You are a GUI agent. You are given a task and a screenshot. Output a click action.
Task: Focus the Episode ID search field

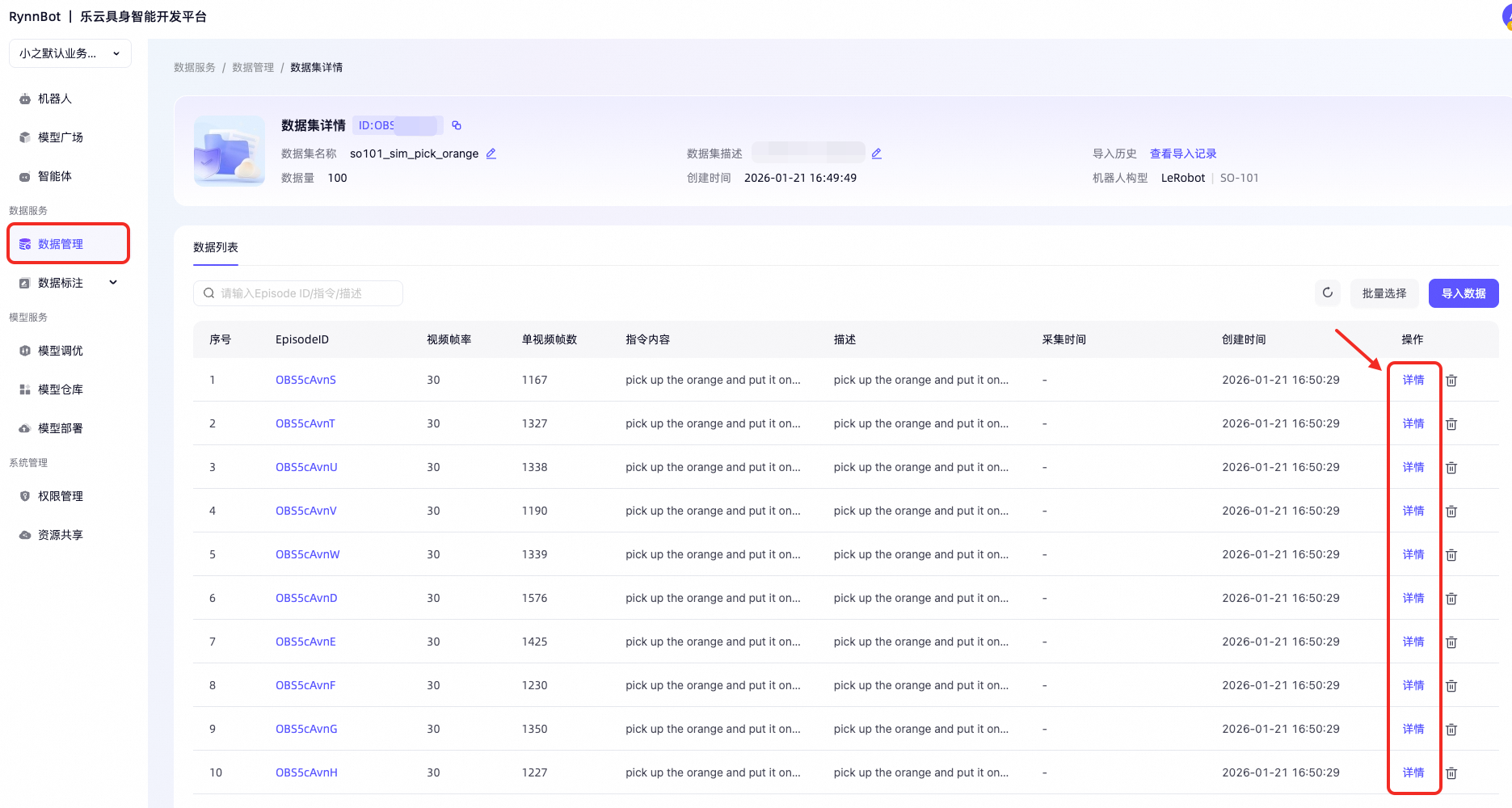[298, 293]
